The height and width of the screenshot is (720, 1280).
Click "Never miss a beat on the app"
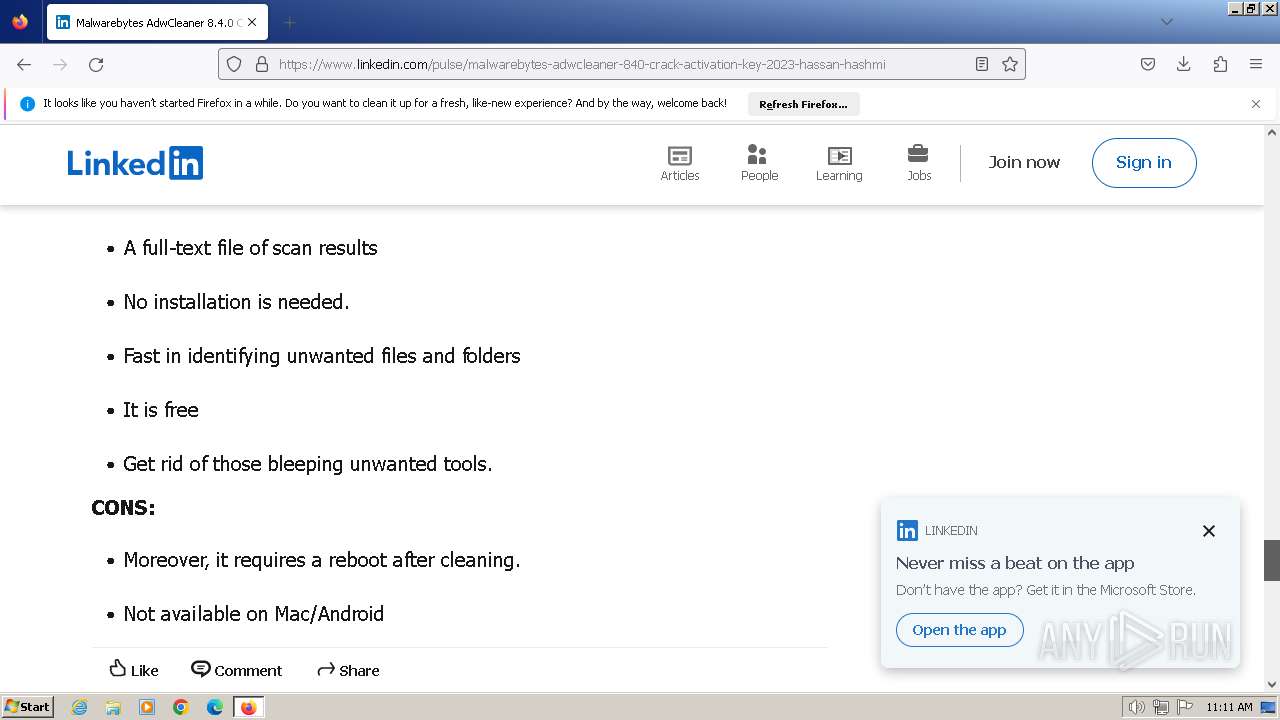(1015, 563)
